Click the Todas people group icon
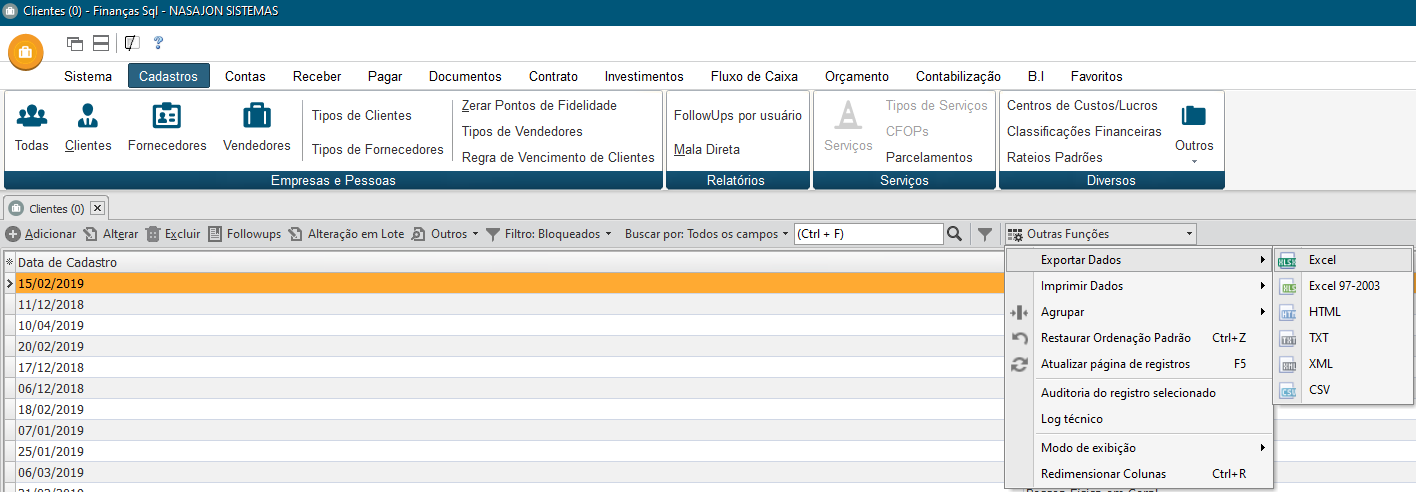The height and width of the screenshot is (492, 1416). tap(32, 116)
